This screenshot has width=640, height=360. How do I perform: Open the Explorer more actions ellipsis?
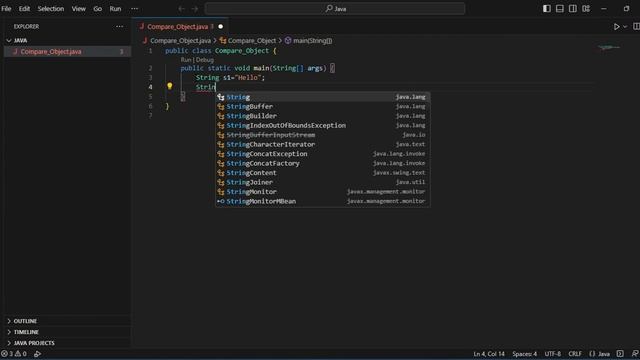coord(119,27)
